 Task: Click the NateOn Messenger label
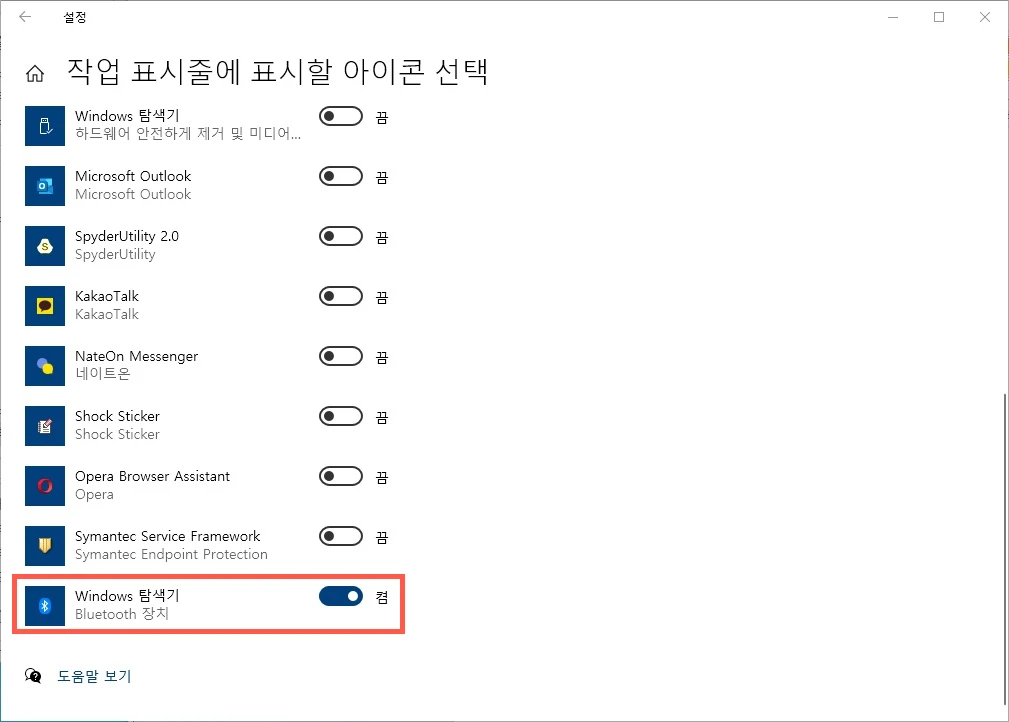[x=136, y=356]
